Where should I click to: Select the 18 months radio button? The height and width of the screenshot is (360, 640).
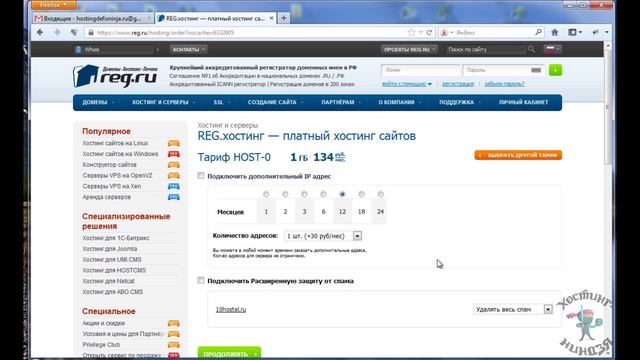click(361, 194)
